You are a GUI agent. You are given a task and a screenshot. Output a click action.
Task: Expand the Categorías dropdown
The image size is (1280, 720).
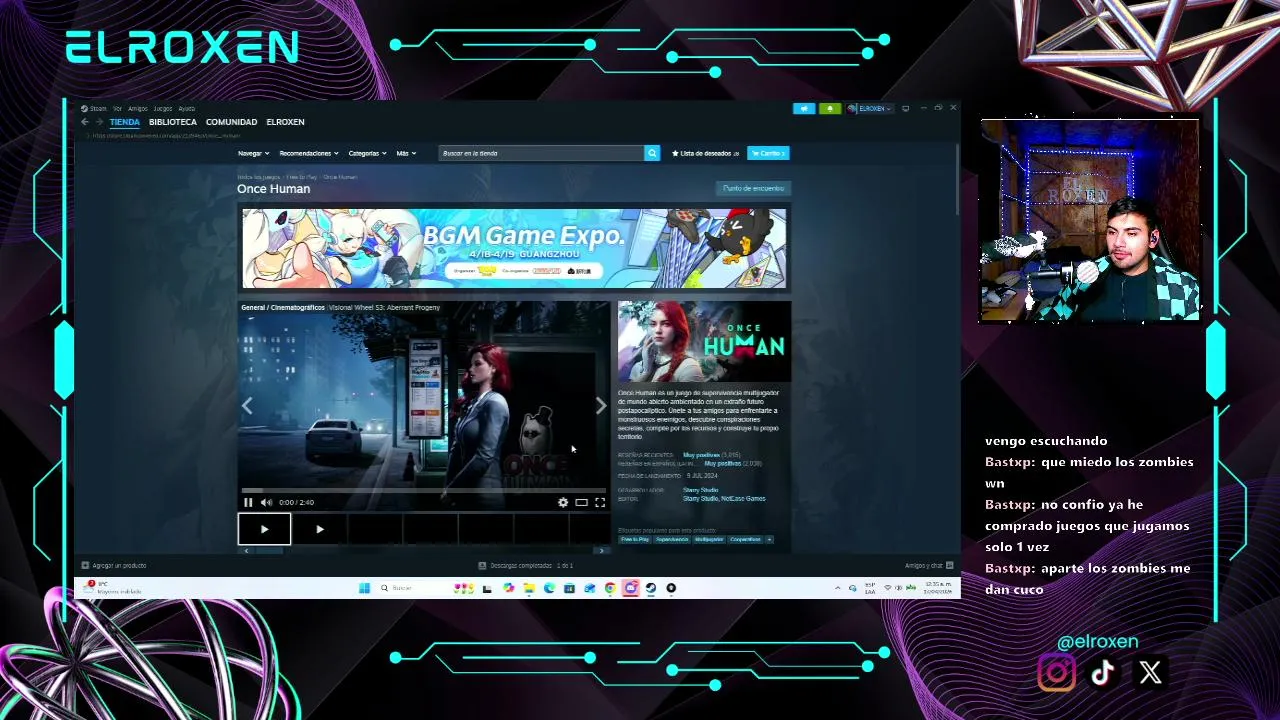point(367,153)
